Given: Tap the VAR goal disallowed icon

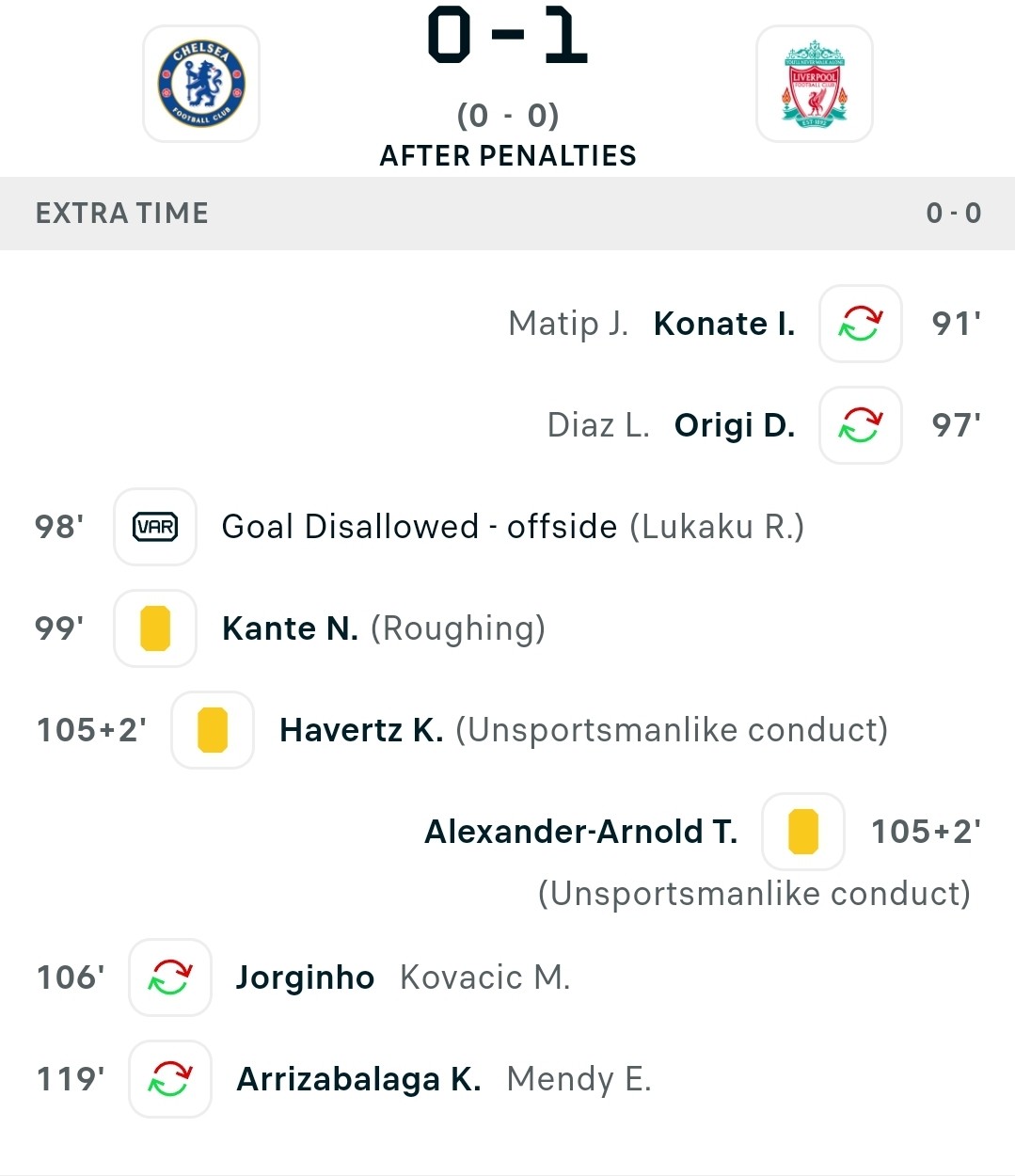Looking at the screenshot, I should (x=155, y=527).
